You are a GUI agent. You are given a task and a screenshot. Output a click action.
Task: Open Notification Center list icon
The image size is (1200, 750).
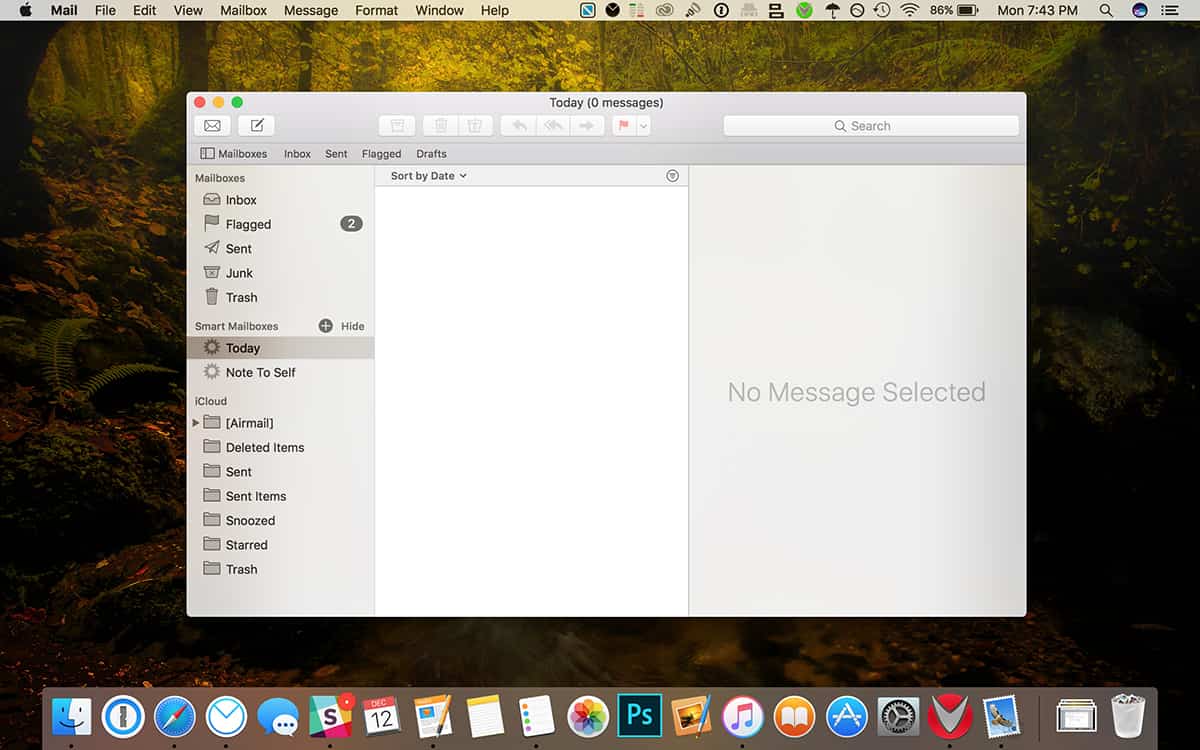(x=1170, y=10)
